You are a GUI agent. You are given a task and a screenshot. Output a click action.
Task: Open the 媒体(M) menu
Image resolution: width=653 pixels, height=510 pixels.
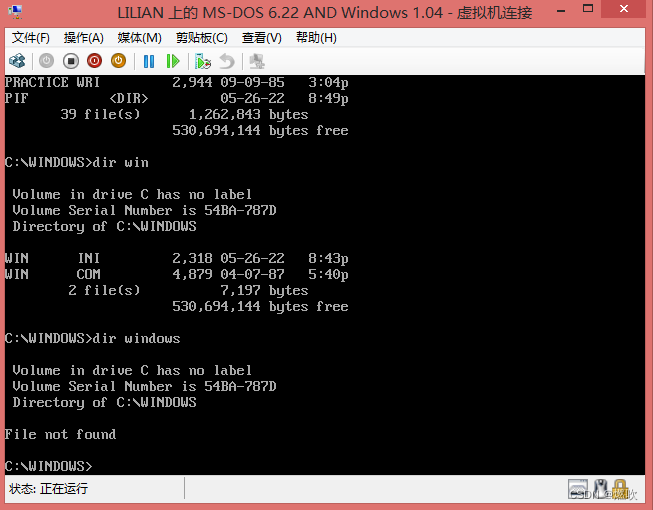coord(139,38)
